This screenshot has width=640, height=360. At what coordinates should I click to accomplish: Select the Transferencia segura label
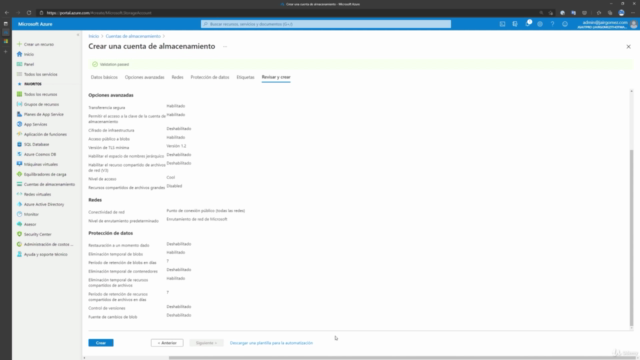(107, 108)
